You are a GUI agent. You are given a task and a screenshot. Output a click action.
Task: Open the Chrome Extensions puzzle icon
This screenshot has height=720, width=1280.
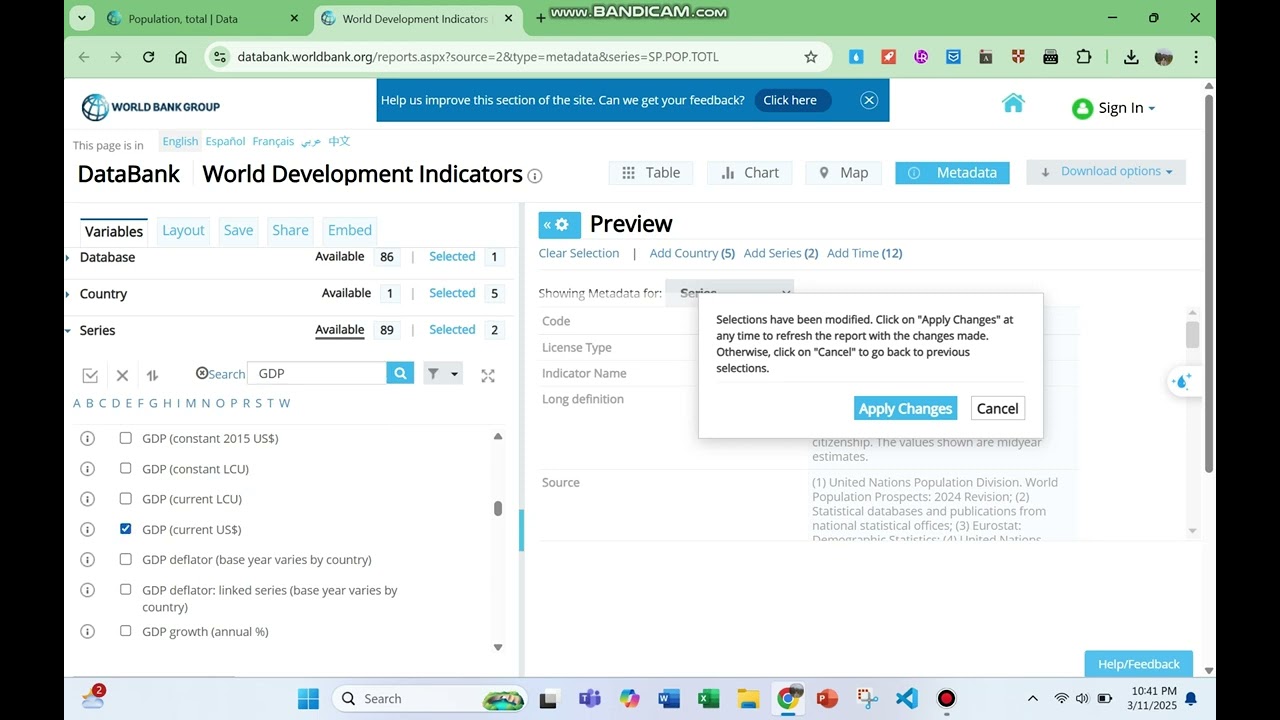coord(1083,57)
